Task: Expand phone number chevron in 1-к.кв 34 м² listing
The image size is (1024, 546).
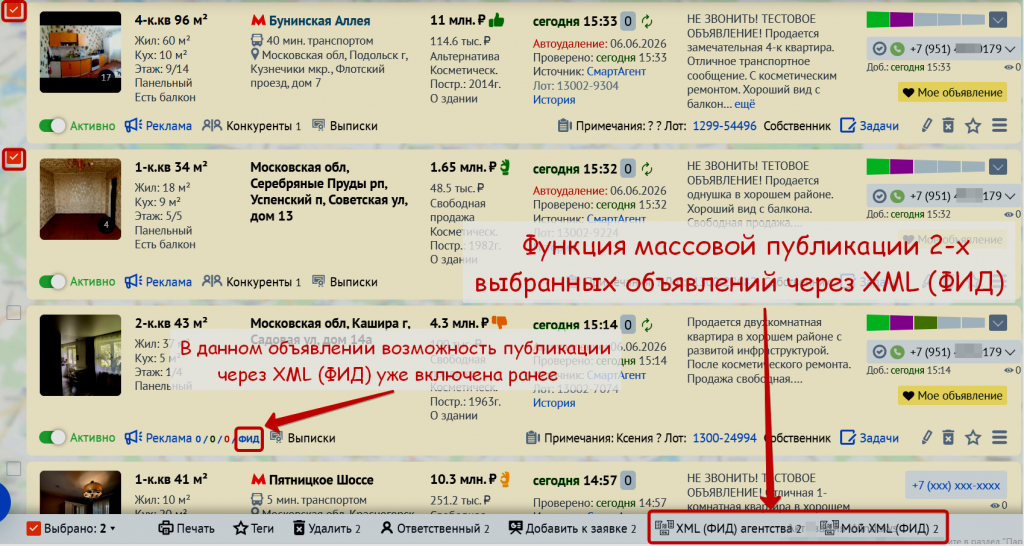Action: pyautogui.click(x=1011, y=196)
